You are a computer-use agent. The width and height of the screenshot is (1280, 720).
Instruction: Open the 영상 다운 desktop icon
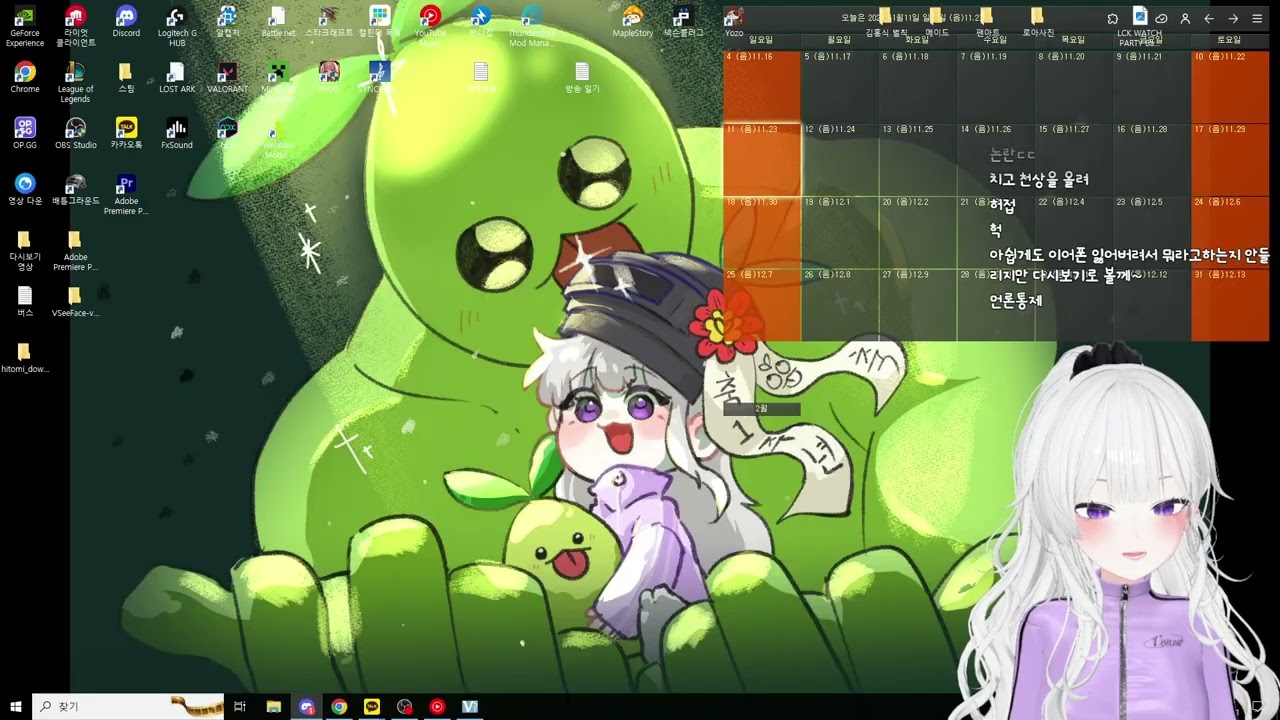(x=25, y=190)
